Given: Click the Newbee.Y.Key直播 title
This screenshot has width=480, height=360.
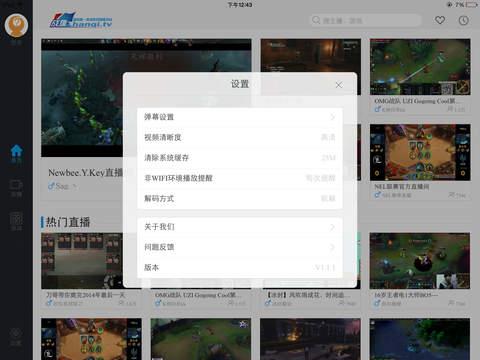Looking at the screenshot, I should [85, 173].
